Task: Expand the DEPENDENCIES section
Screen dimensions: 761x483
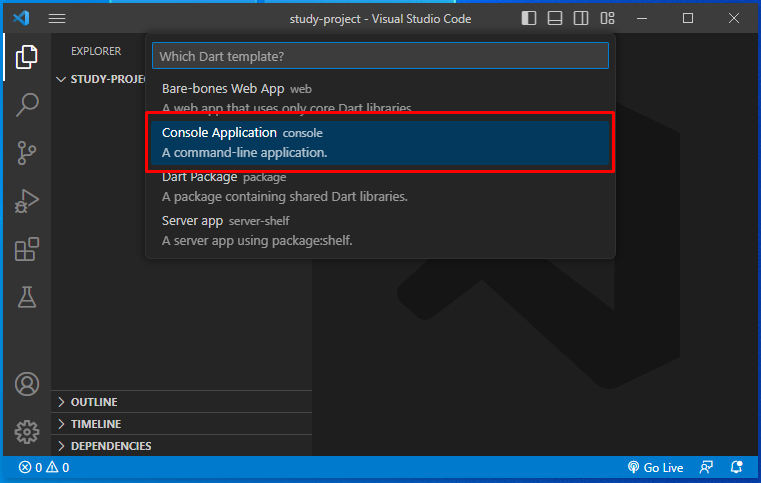Action: click(x=182, y=446)
